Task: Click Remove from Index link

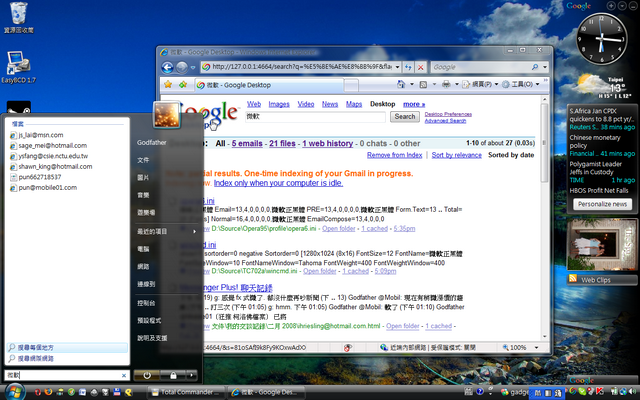Action: tap(394, 155)
